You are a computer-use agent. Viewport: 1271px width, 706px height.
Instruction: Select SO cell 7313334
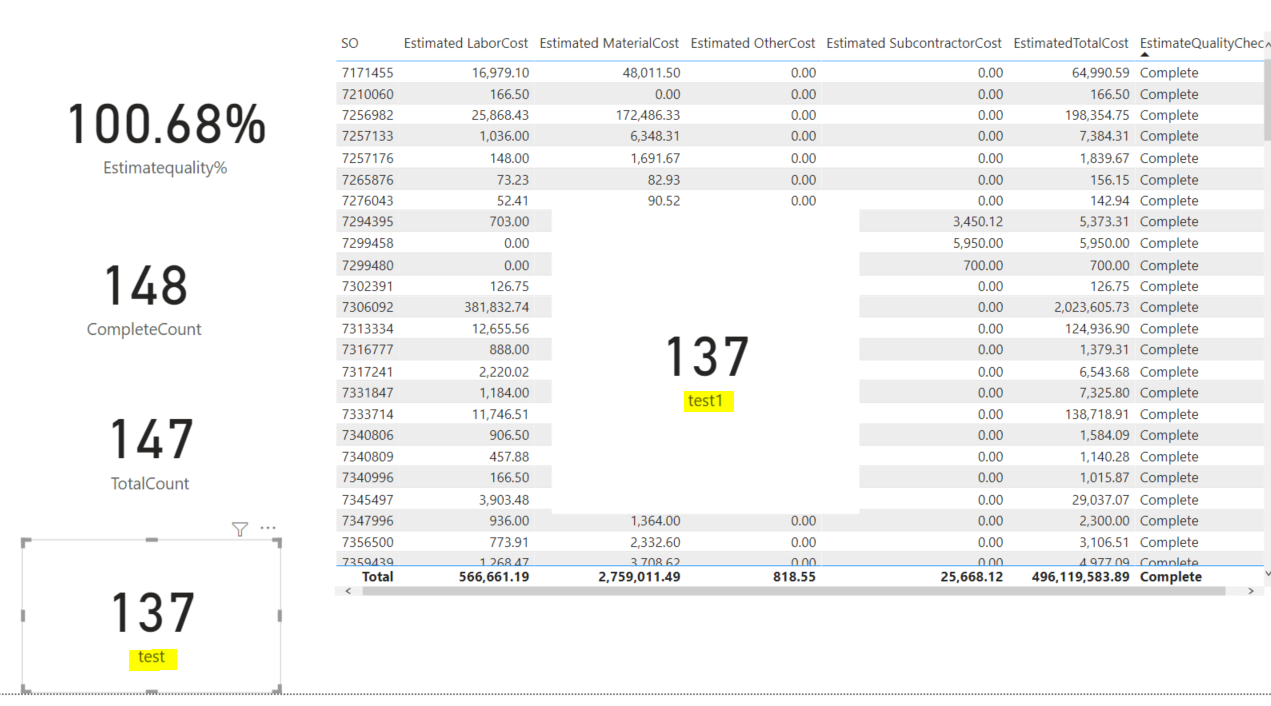(367, 328)
